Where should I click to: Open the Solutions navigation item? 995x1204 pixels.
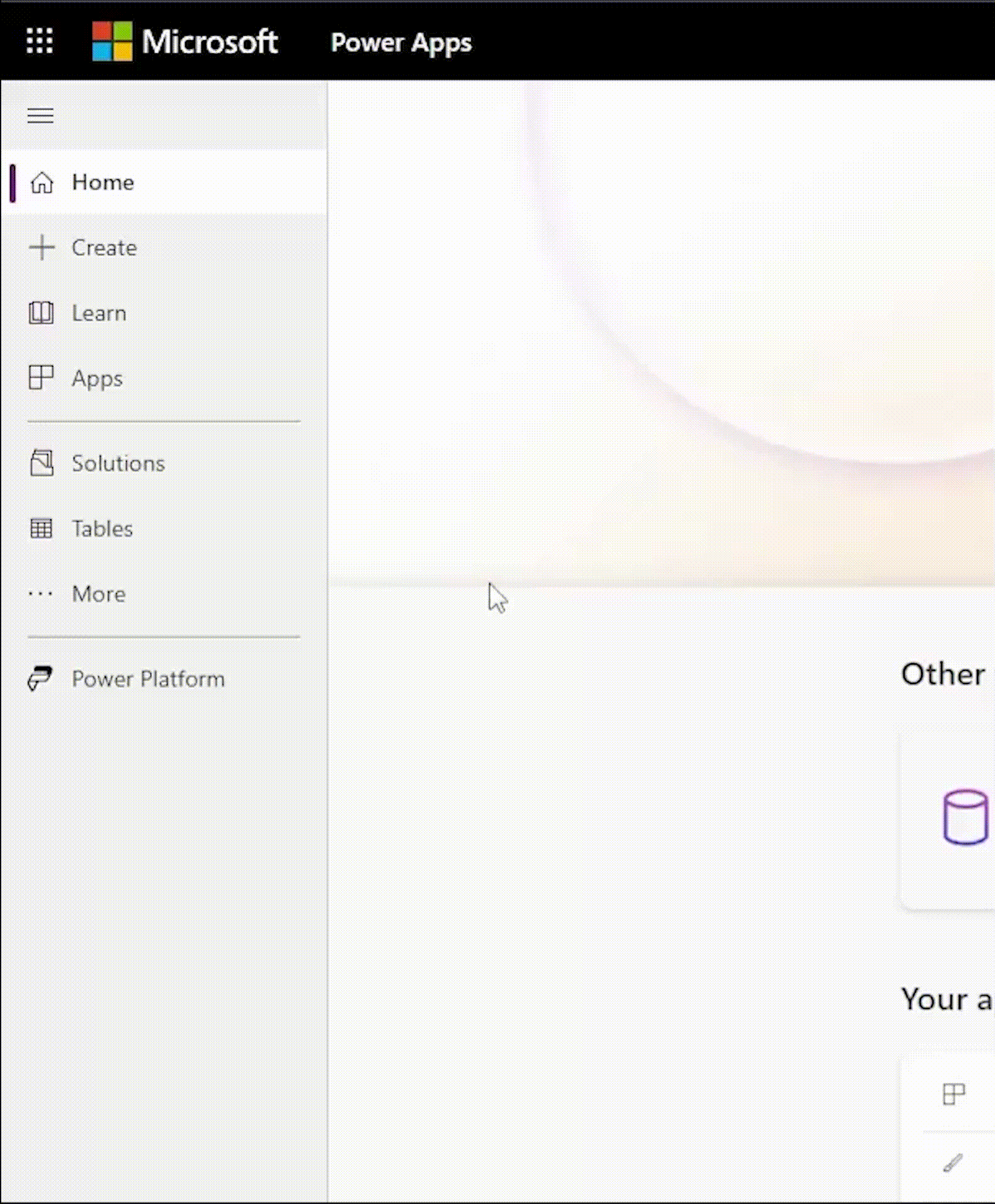coord(119,463)
